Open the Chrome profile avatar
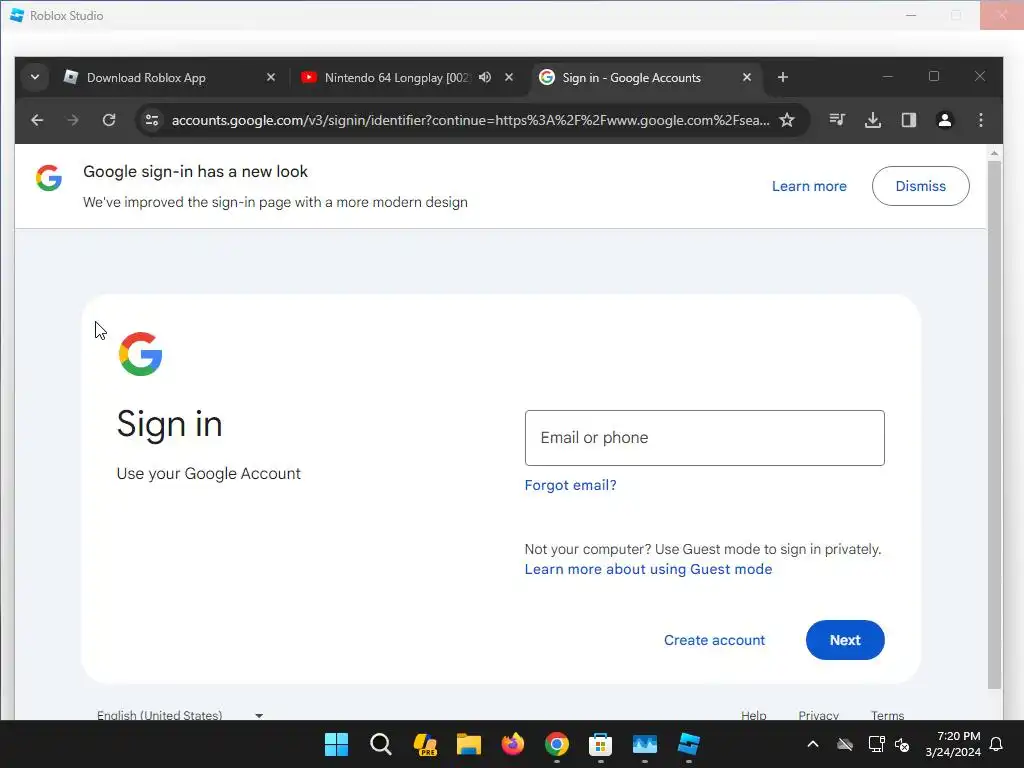The image size is (1024, 768). pyautogui.click(x=944, y=120)
